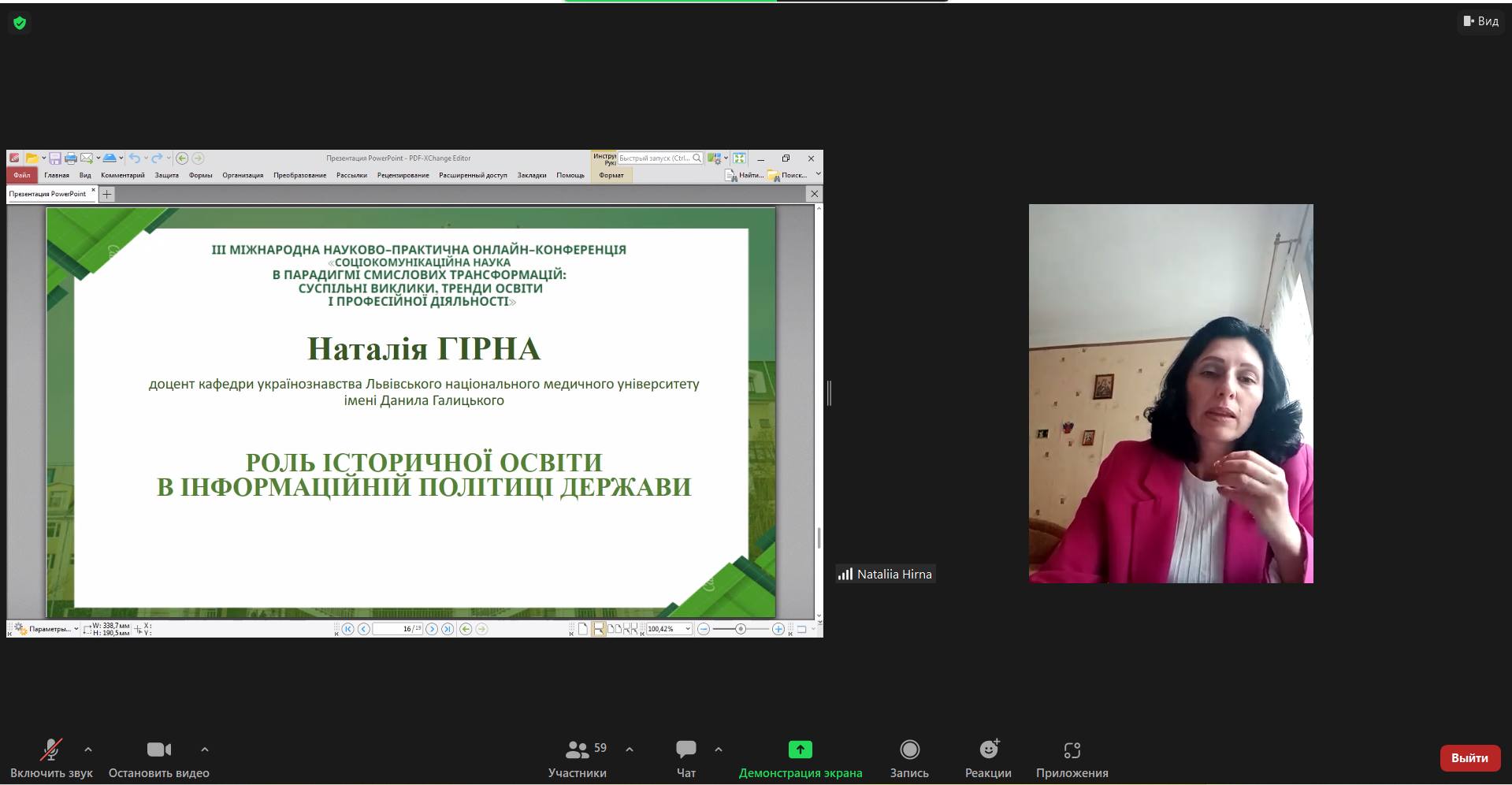1512x785 pixels.
Task: Open Главная ribbon tab
Action: click(x=57, y=175)
